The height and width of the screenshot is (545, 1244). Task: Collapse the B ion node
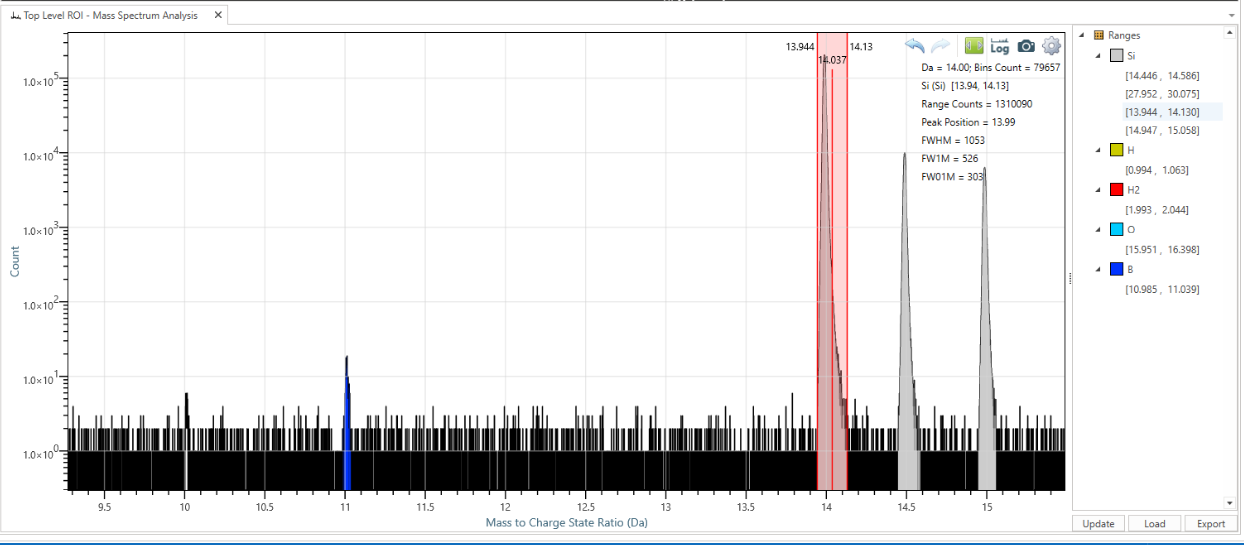pyautogui.click(x=1098, y=269)
